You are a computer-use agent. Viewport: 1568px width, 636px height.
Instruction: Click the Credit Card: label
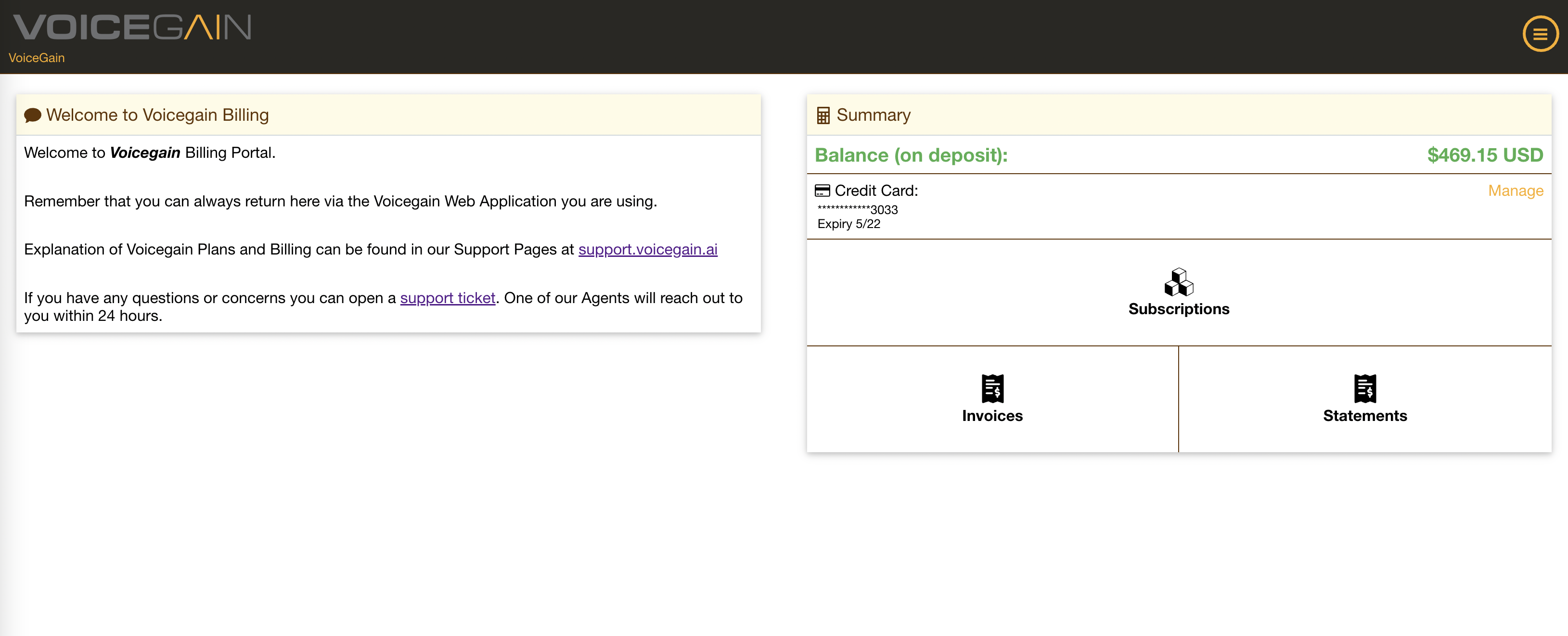(x=876, y=191)
